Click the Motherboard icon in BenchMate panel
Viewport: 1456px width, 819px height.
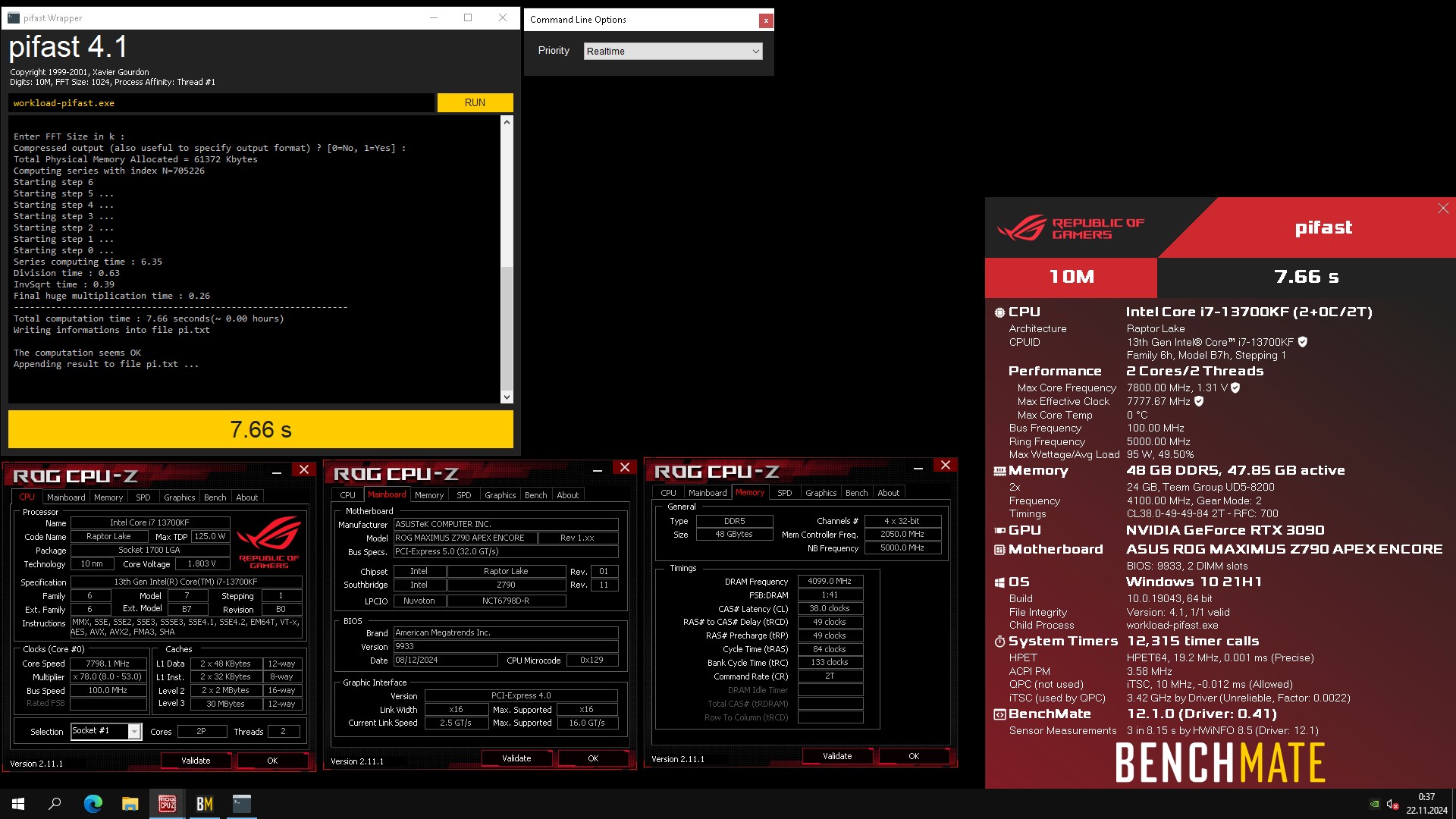(x=999, y=550)
